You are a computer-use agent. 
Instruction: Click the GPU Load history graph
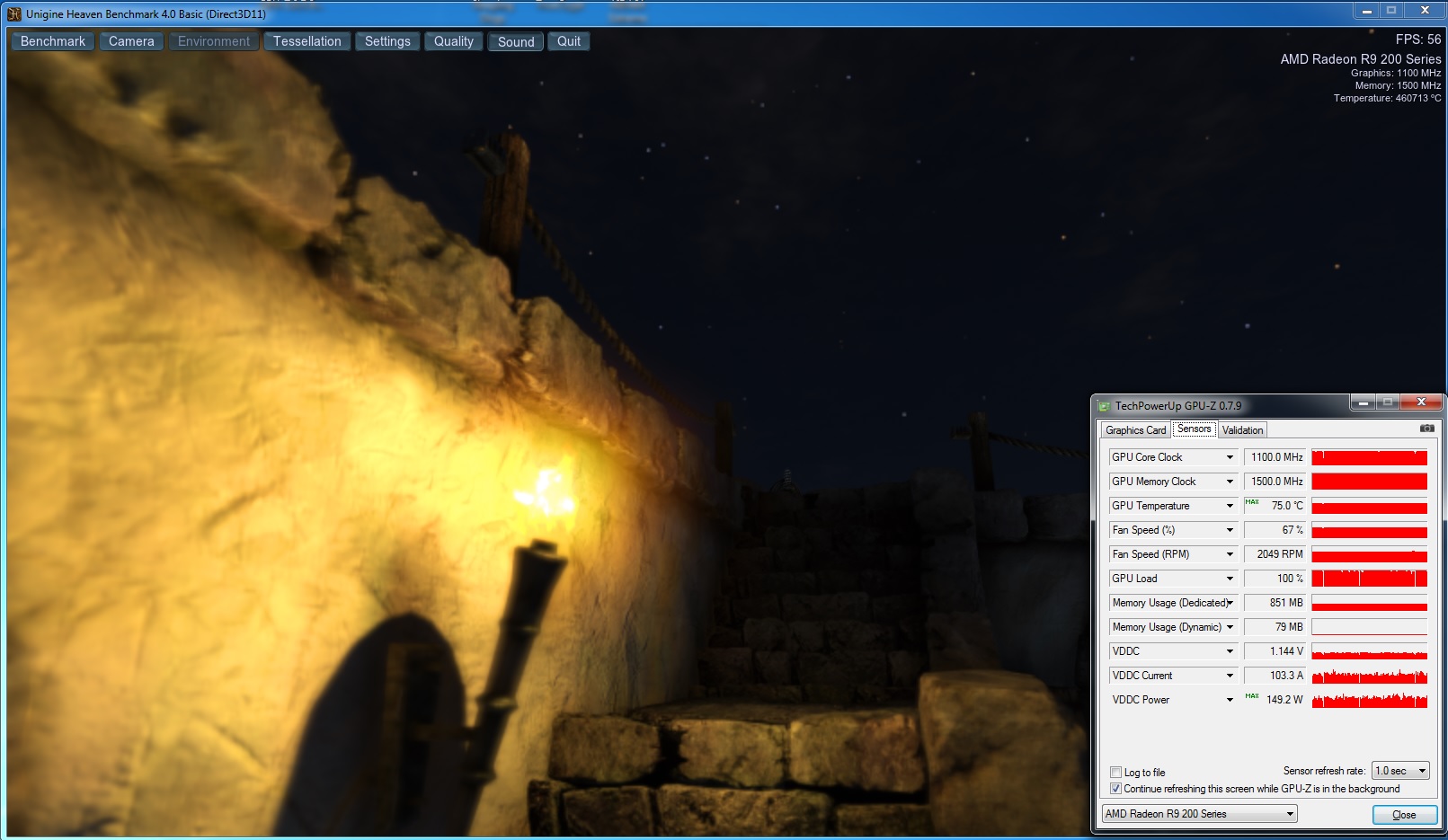click(1369, 579)
